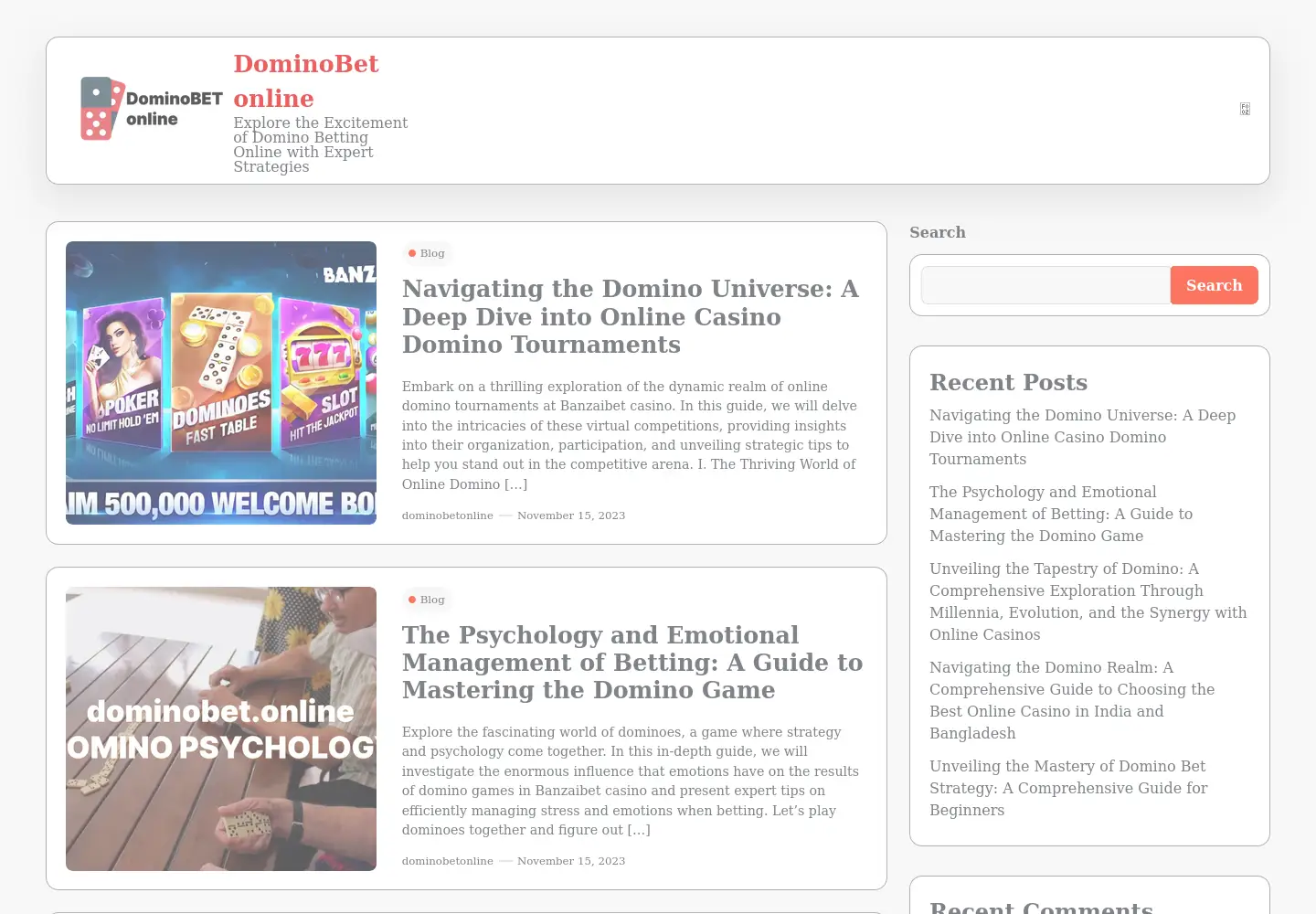Viewport: 1316px width, 914px height.
Task: Open the DominoBet online site title link
Action: point(306,80)
